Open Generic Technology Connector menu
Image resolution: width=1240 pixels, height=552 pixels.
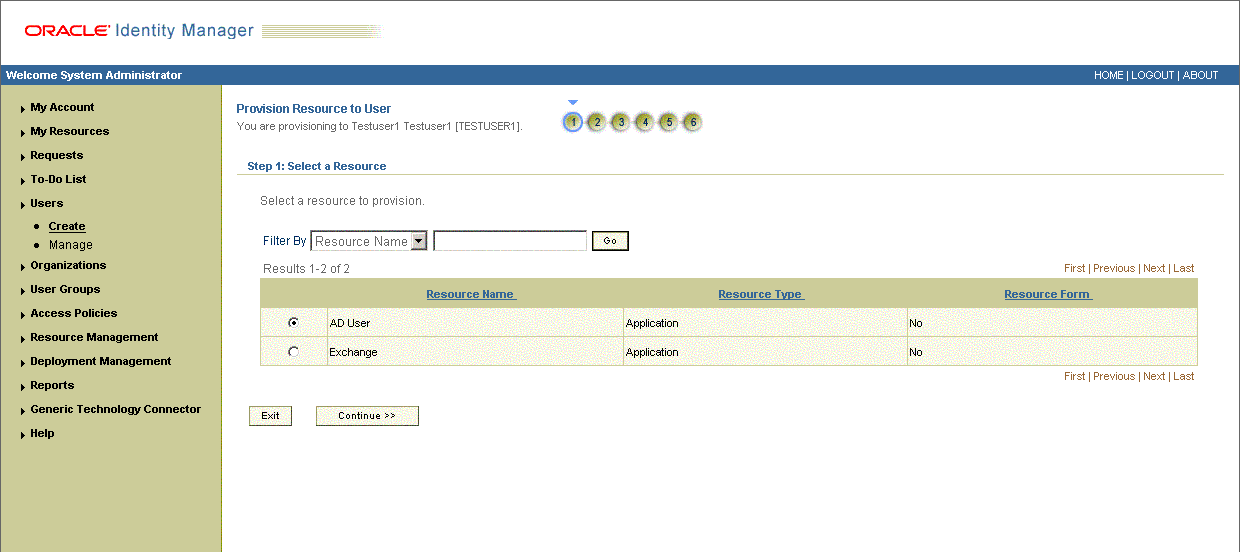point(116,409)
